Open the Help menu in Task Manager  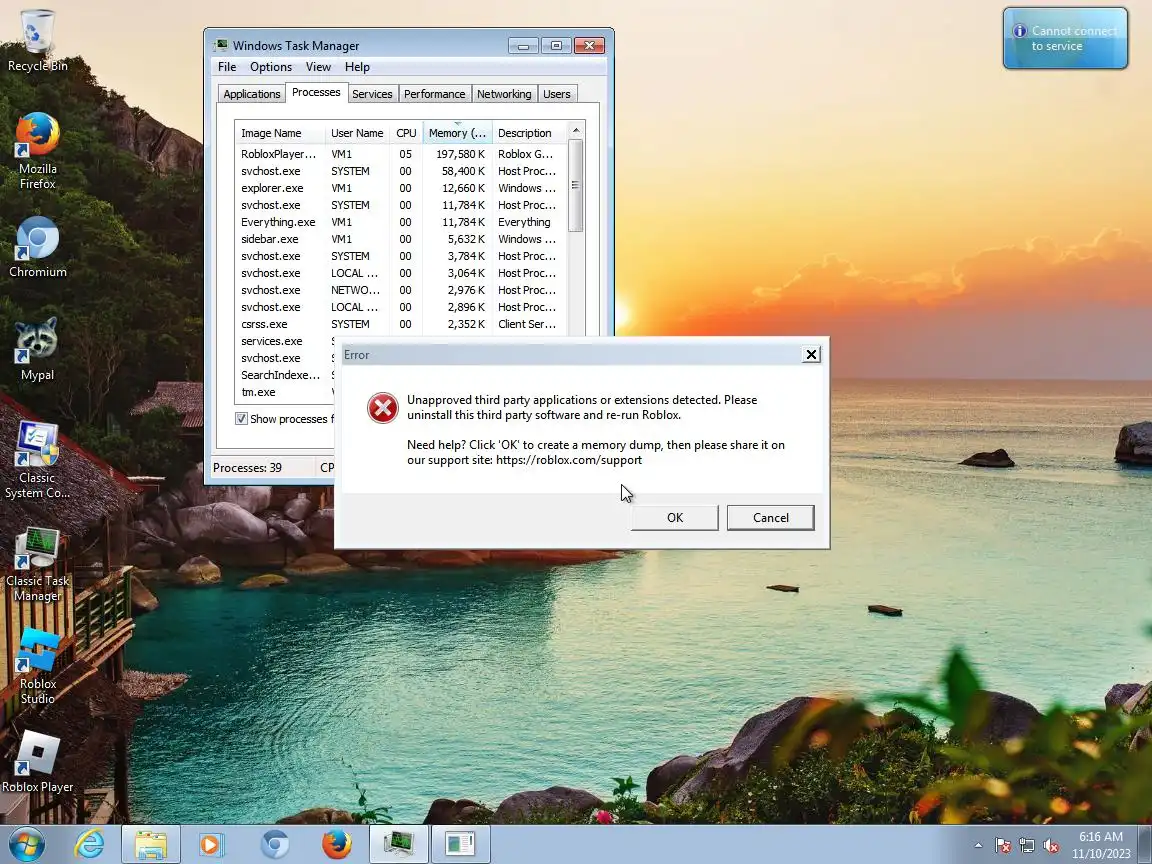click(x=357, y=67)
